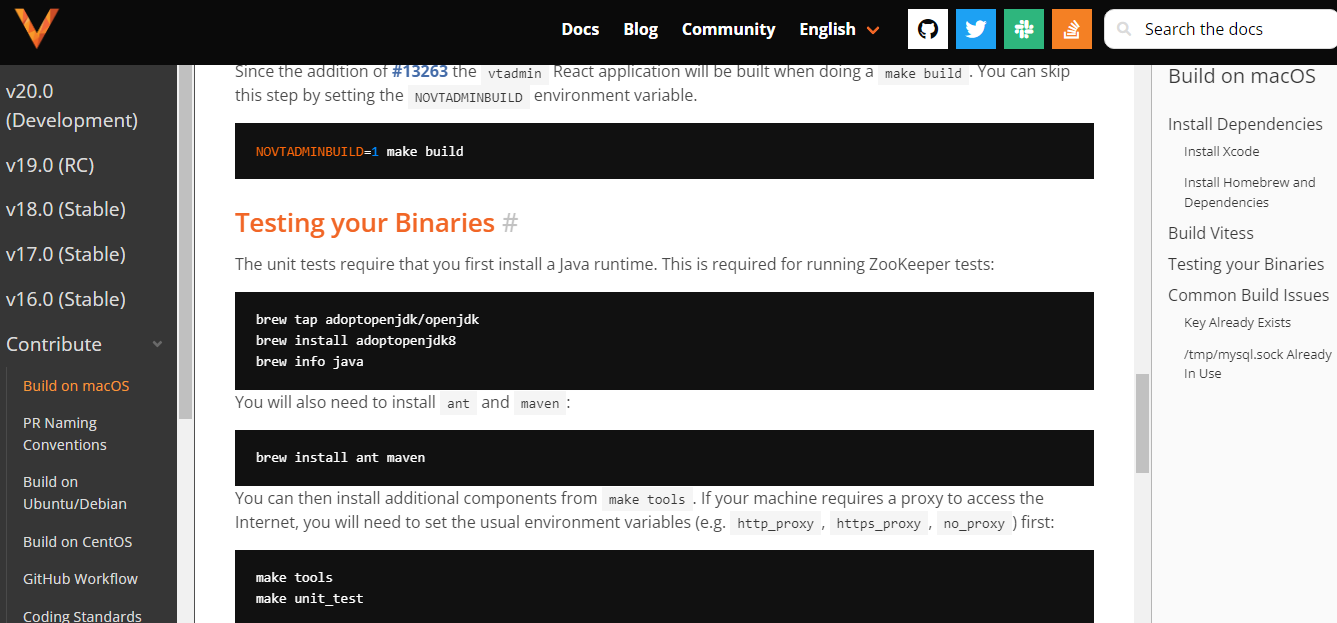Open the Docs menu item
The width and height of the screenshot is (1337, 623).
(580, 29)
